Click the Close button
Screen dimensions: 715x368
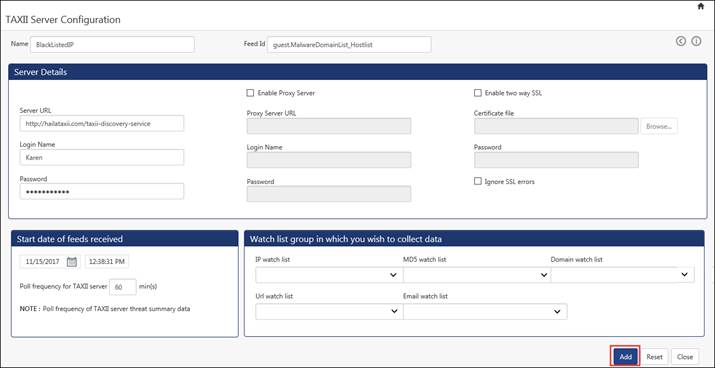(685, 357)
